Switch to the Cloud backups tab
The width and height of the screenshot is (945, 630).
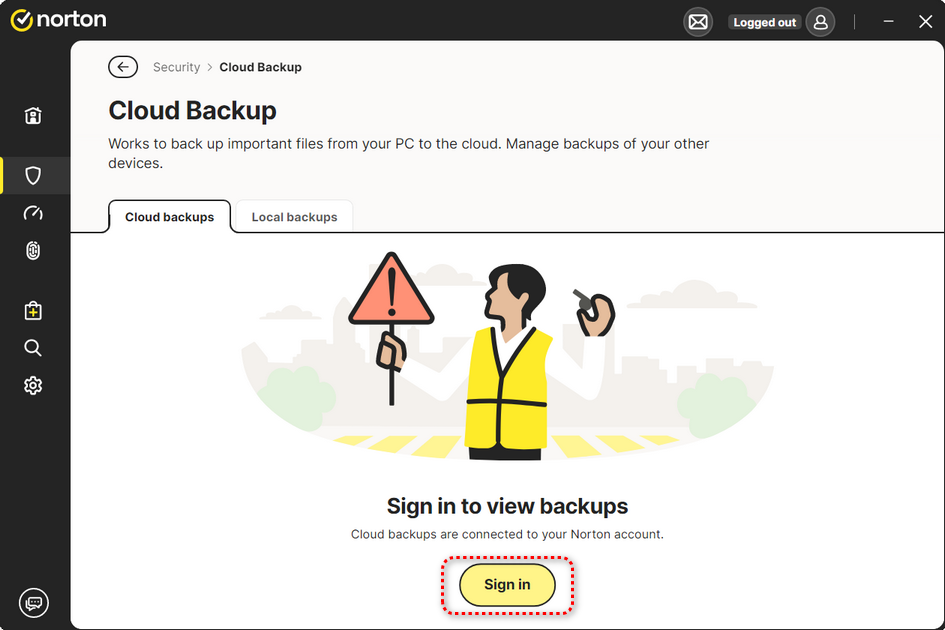point(169,217)
